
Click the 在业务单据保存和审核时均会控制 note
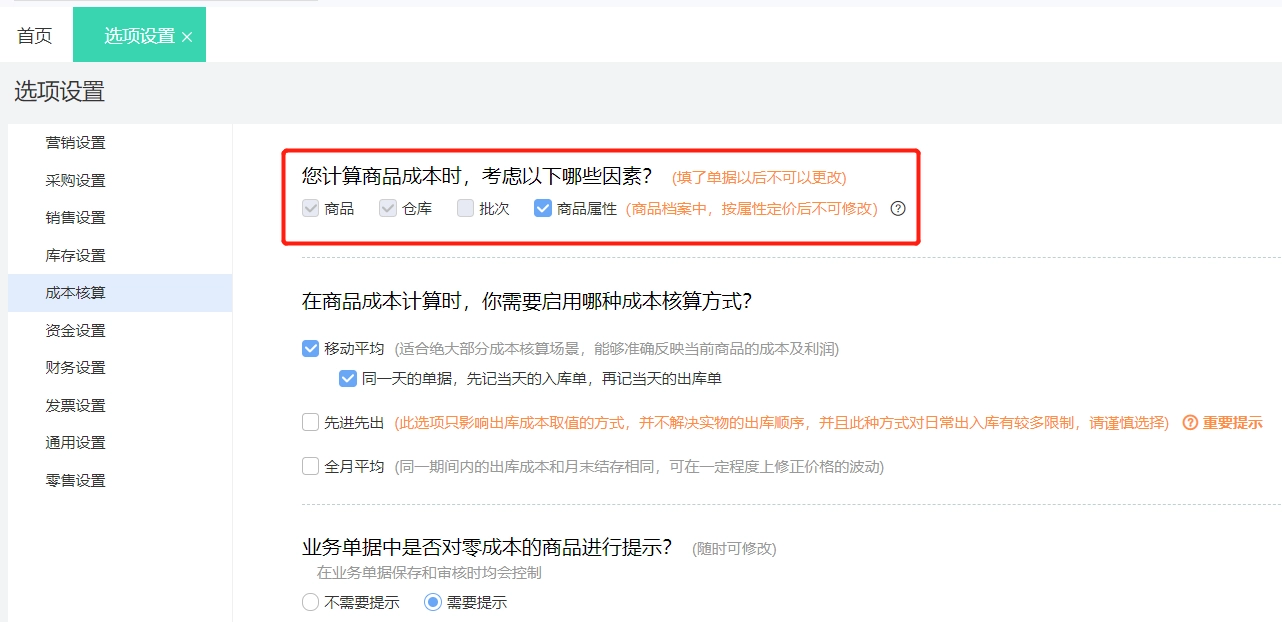pos(429,573)
